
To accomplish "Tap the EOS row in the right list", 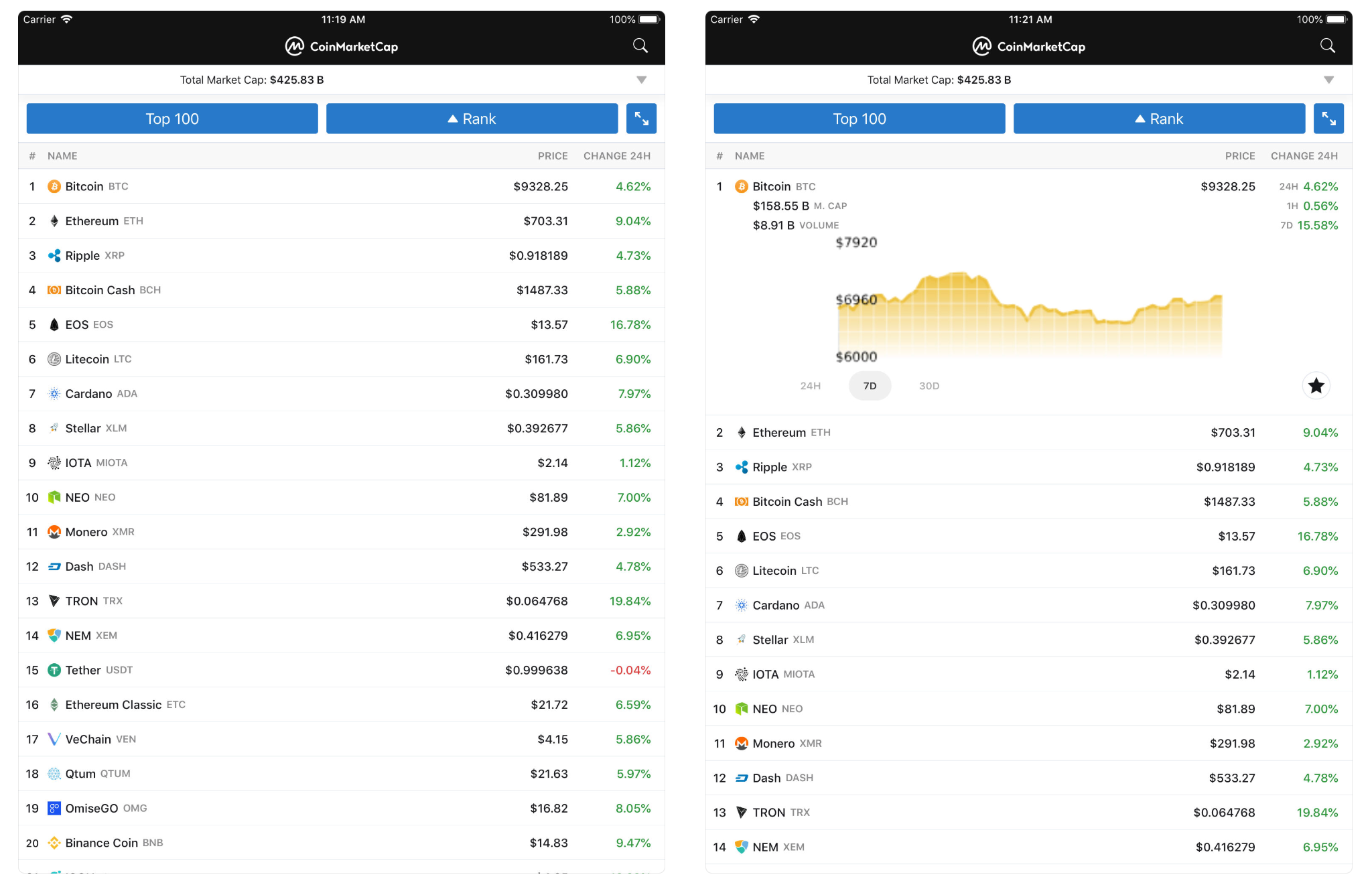I will click(x=1029, y=536).
